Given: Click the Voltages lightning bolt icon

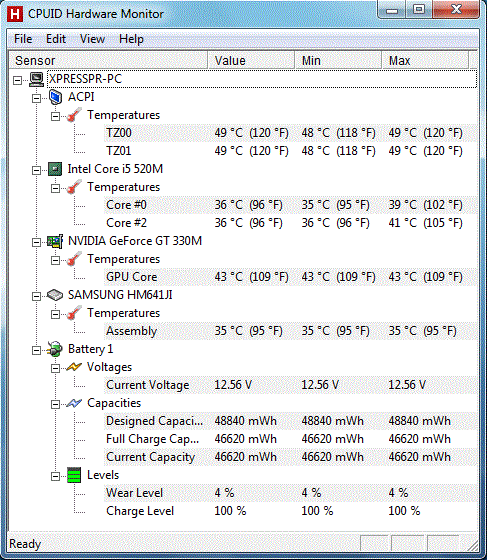Looking at the screenshot, I should click(74, 367).
